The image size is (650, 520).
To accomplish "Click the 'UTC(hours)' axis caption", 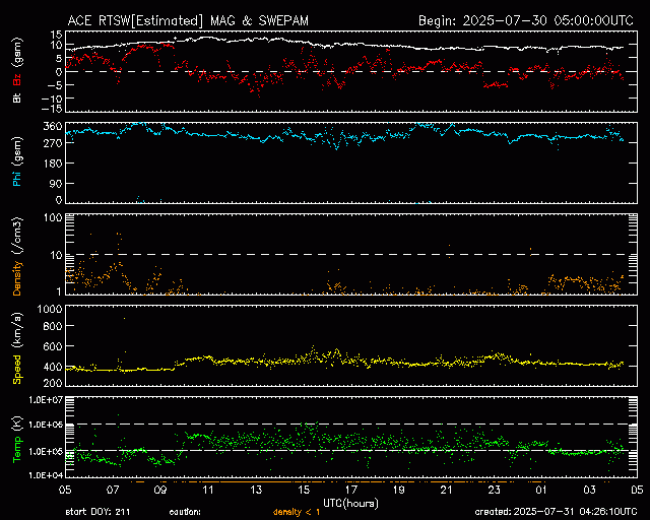I will [351, 503].
